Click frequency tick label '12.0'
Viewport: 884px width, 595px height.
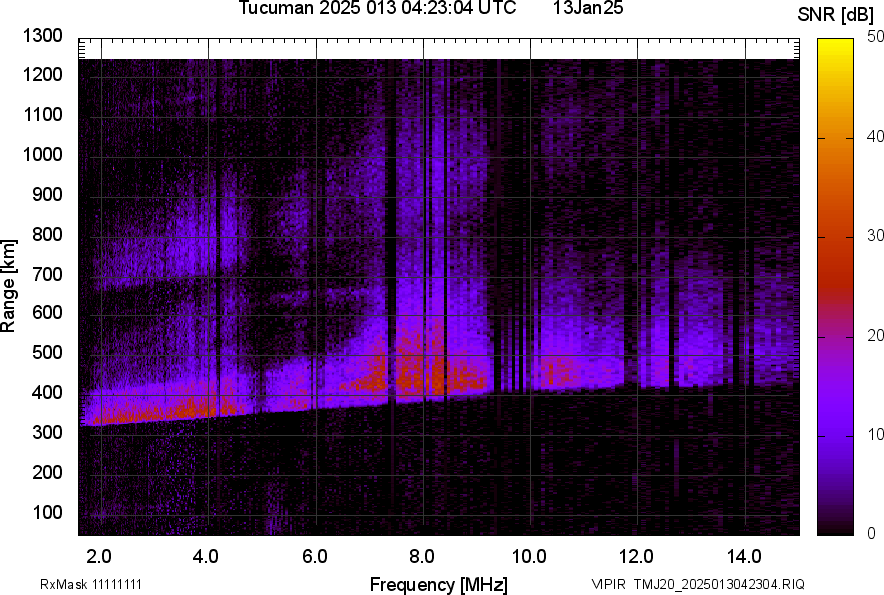click(637, 557)
